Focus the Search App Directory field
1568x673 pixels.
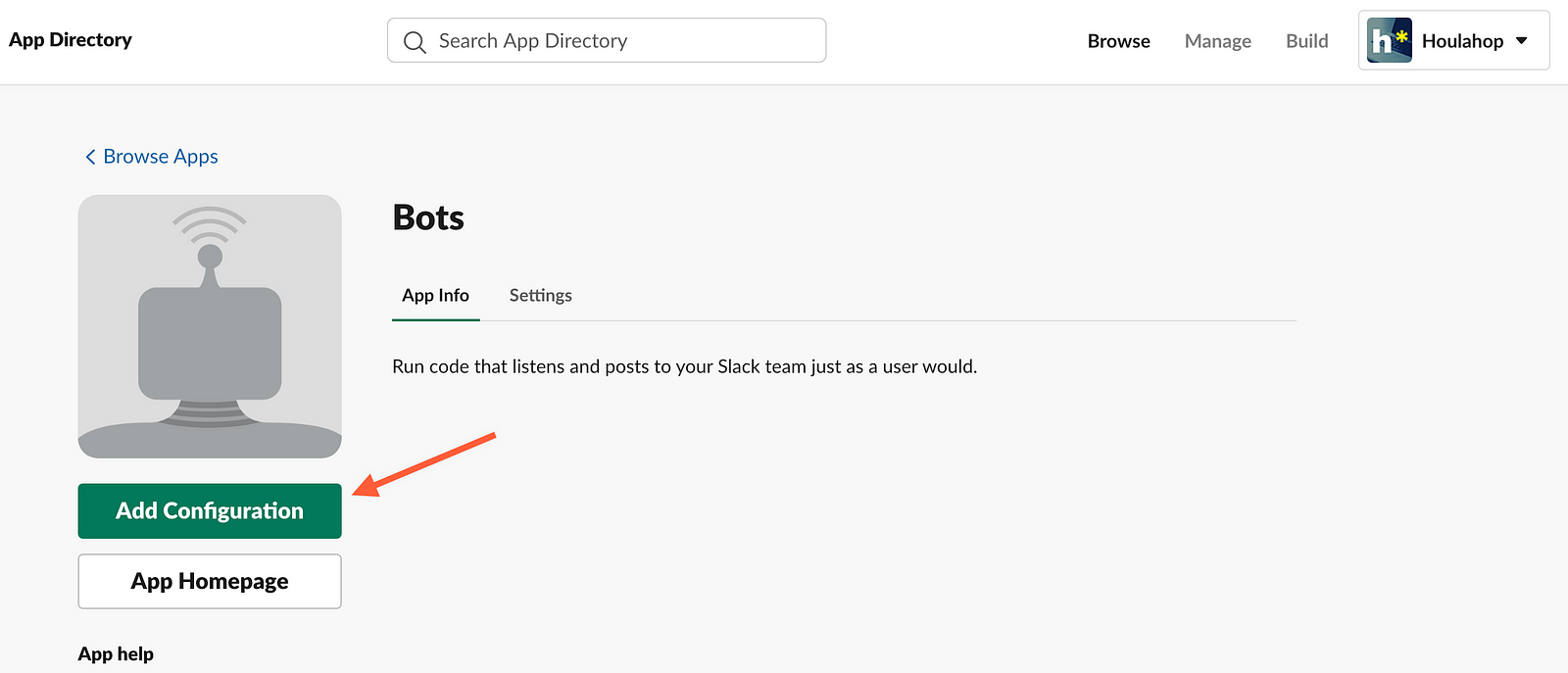607,40
